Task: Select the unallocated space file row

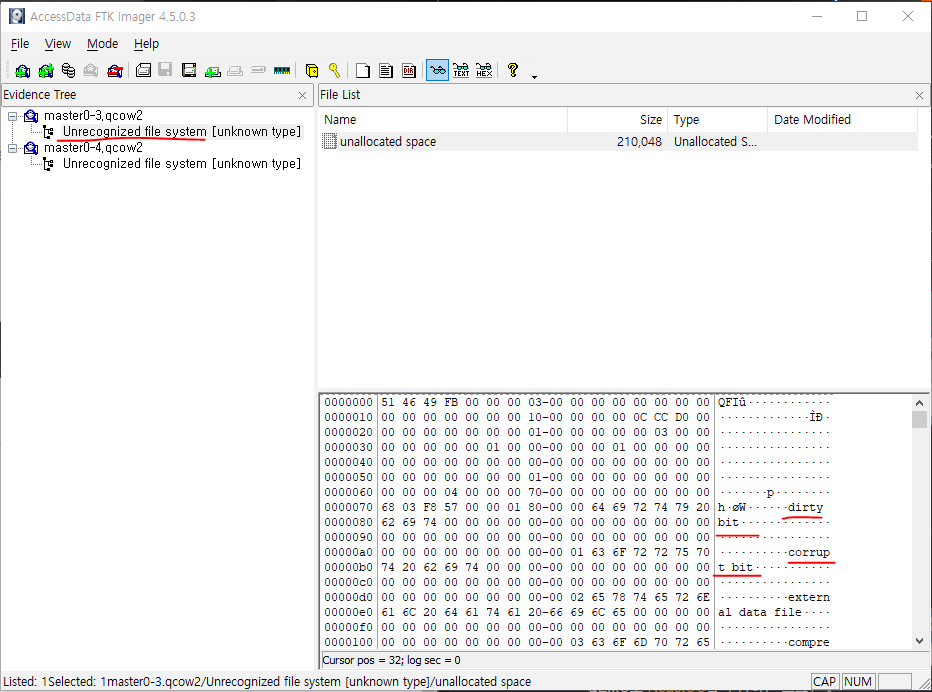Action: click(x=618, y=141)
